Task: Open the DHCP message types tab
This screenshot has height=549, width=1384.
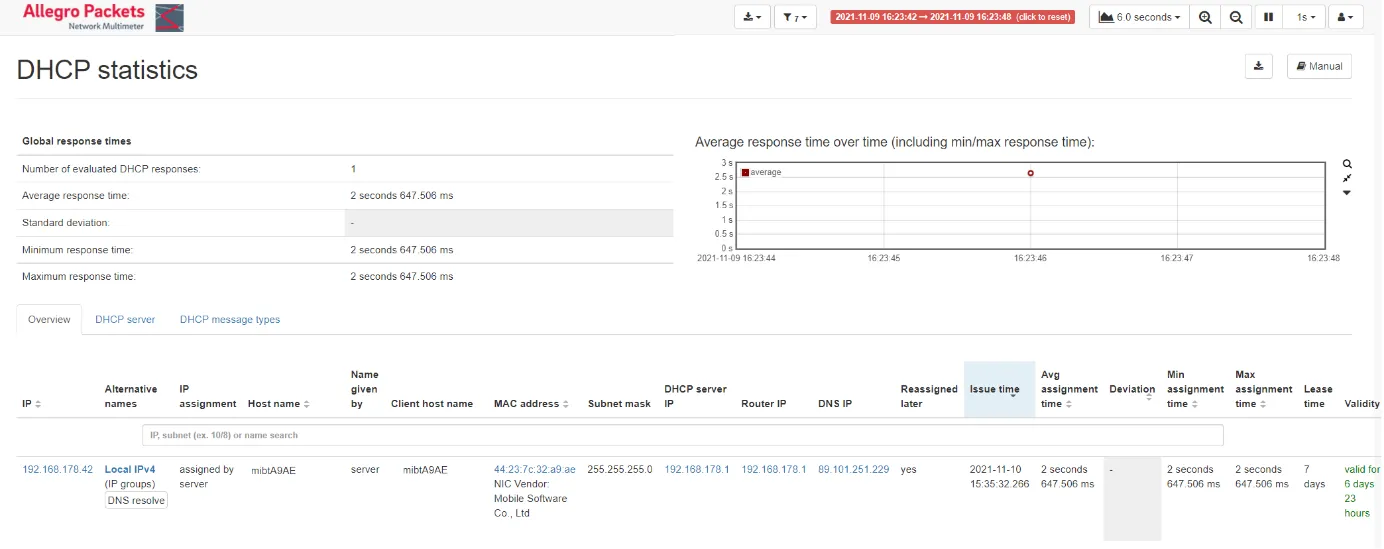Action: point(230,319)
